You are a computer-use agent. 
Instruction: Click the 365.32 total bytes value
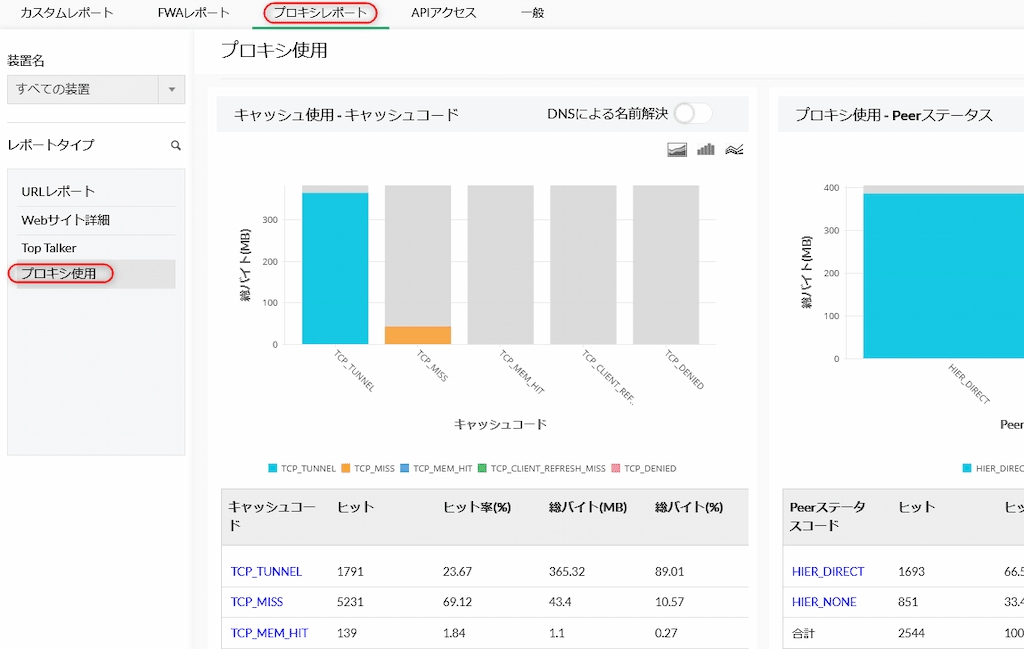(567, 571)
